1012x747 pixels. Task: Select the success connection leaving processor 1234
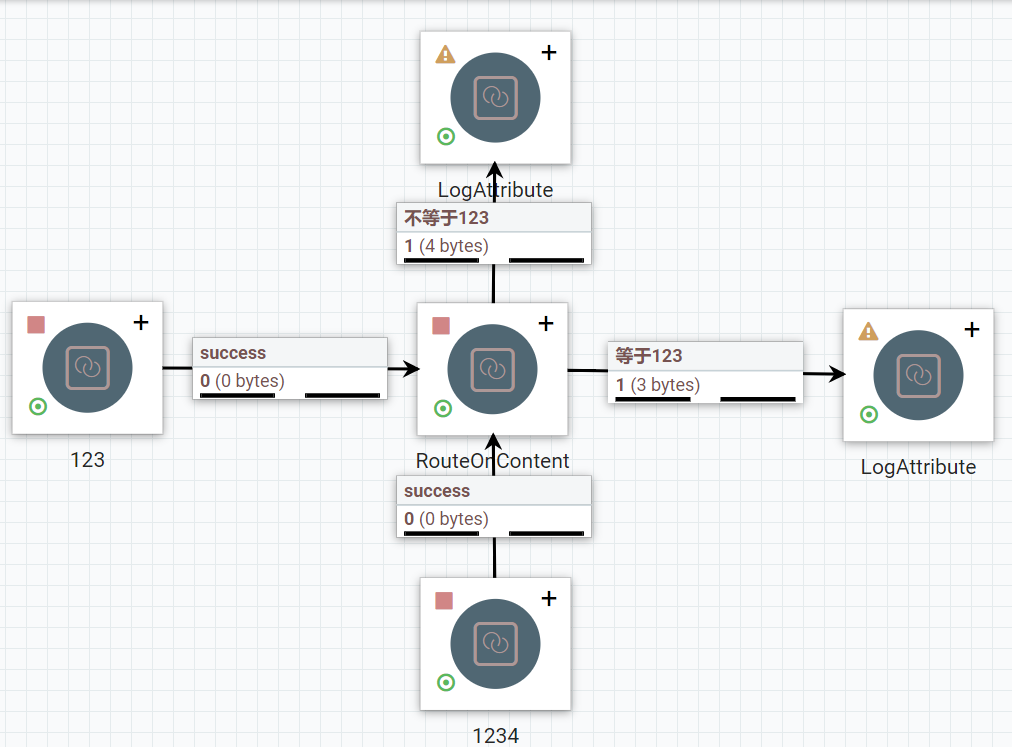pyautogui.click(x=494, y=506)
